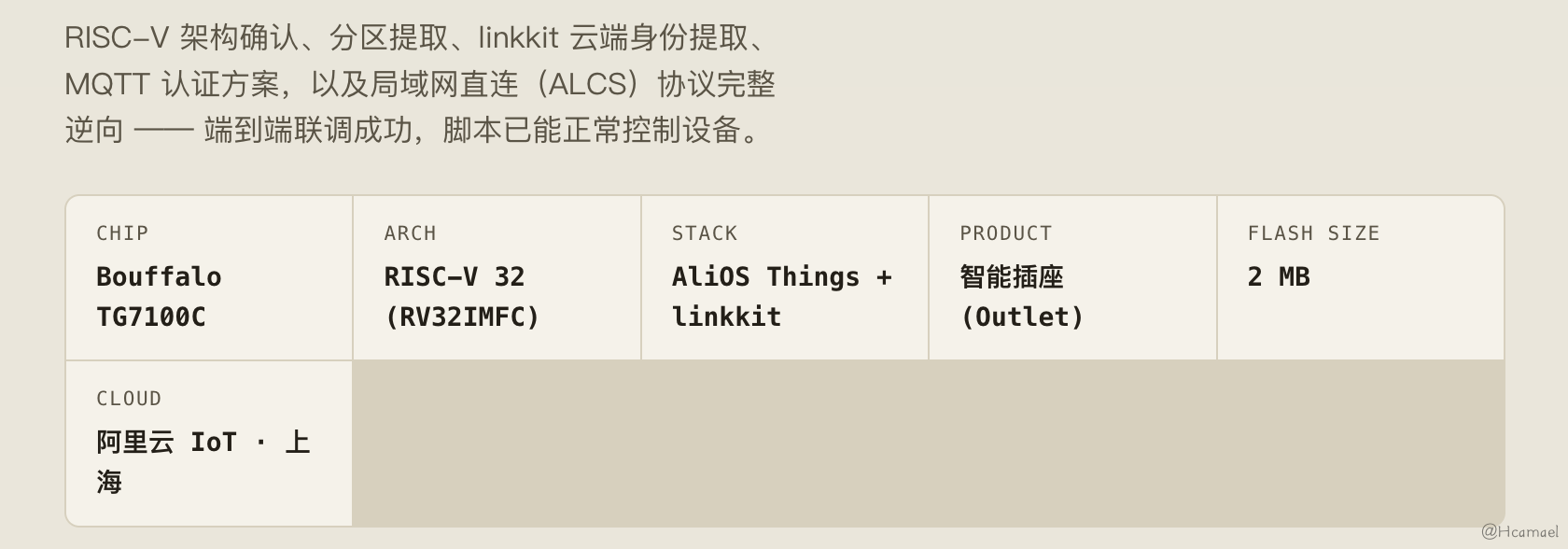Select AliOS Things + linkkit text
Viewport: 1568px width, 549px height.
(x=782, y=297)
